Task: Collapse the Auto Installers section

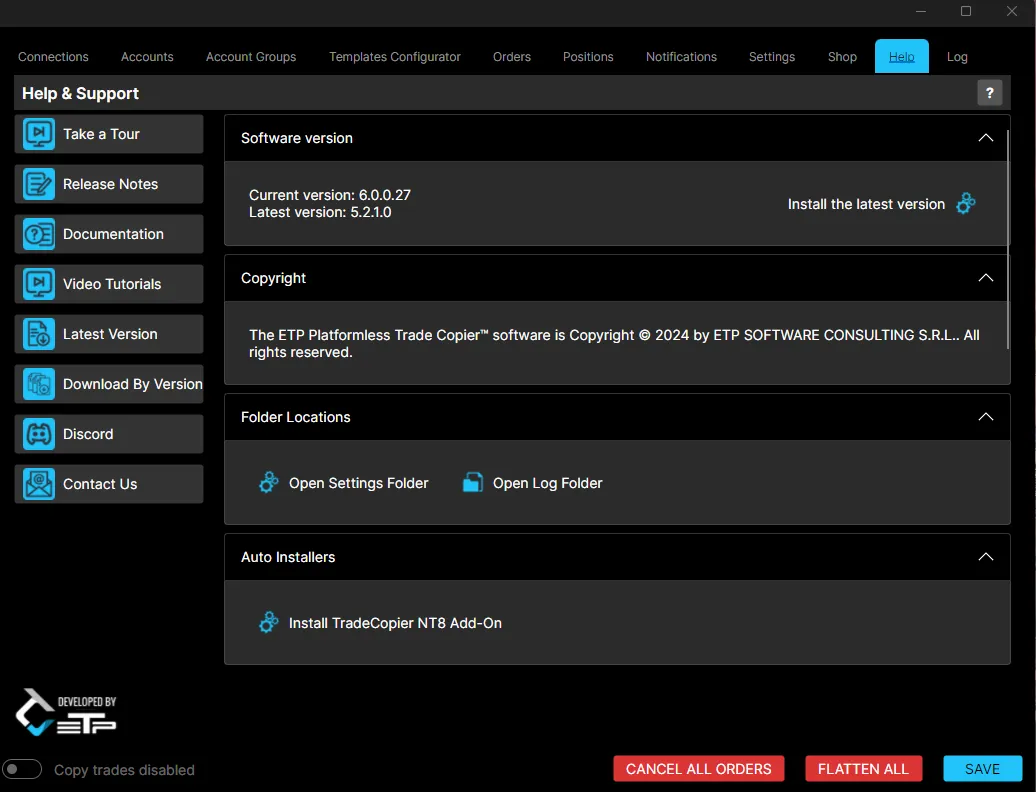Action: click(985, 557)
